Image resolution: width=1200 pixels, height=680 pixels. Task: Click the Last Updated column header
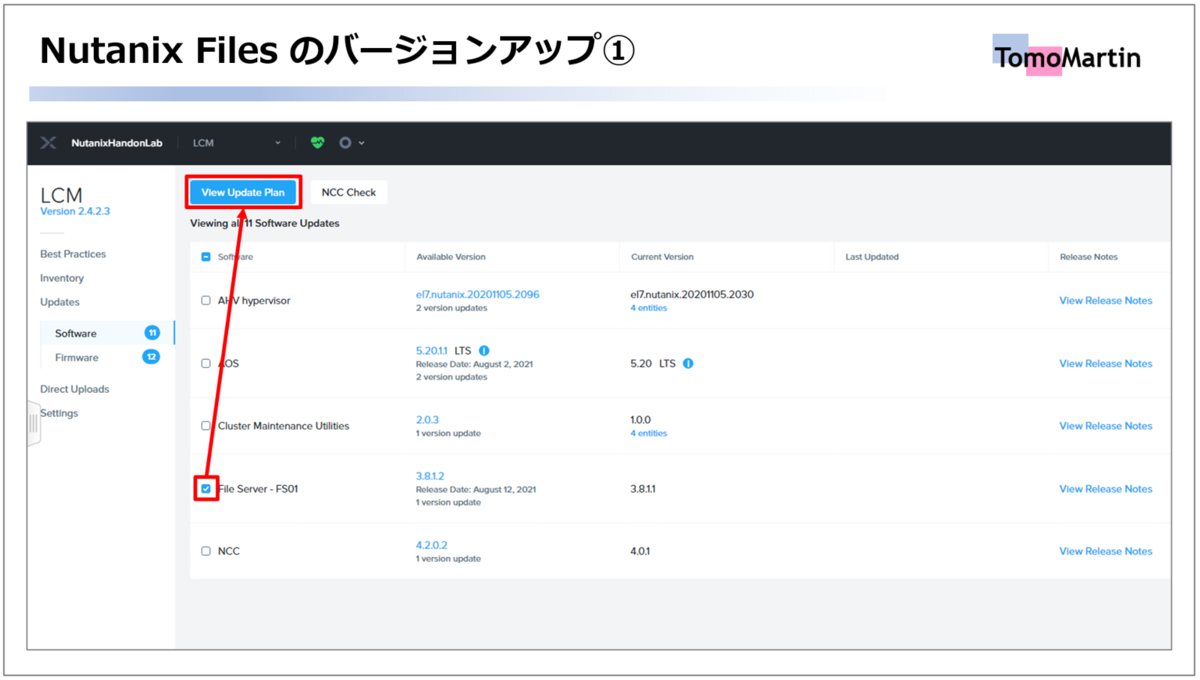coord(872,257)
